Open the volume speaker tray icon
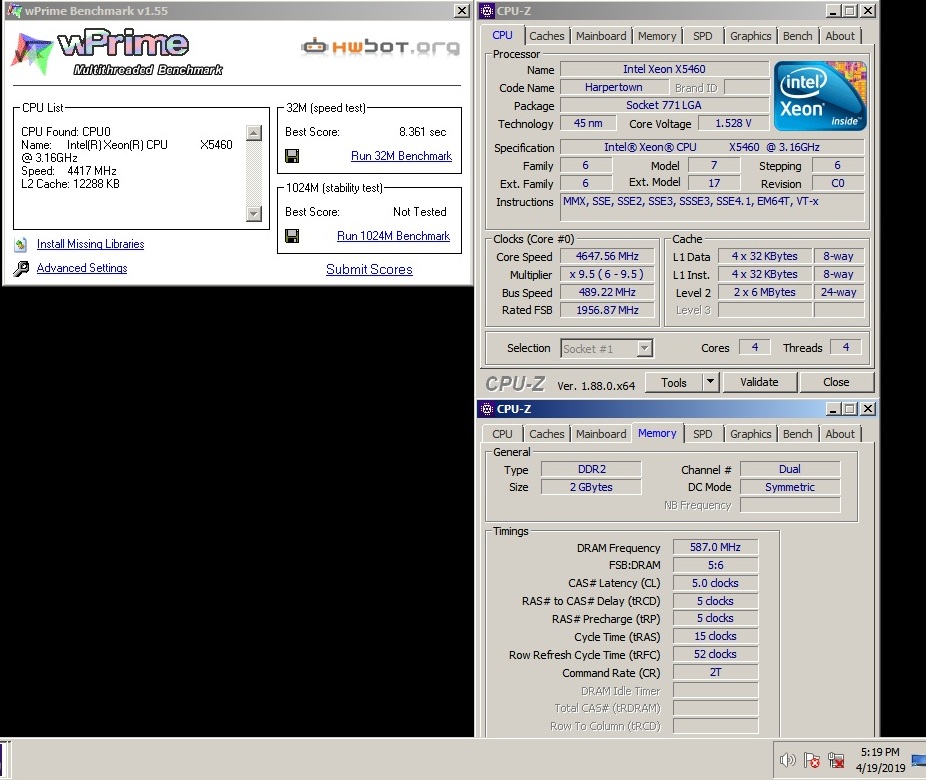Image resolution: width=926 pixels, height=780 pixels. [787, 760]
